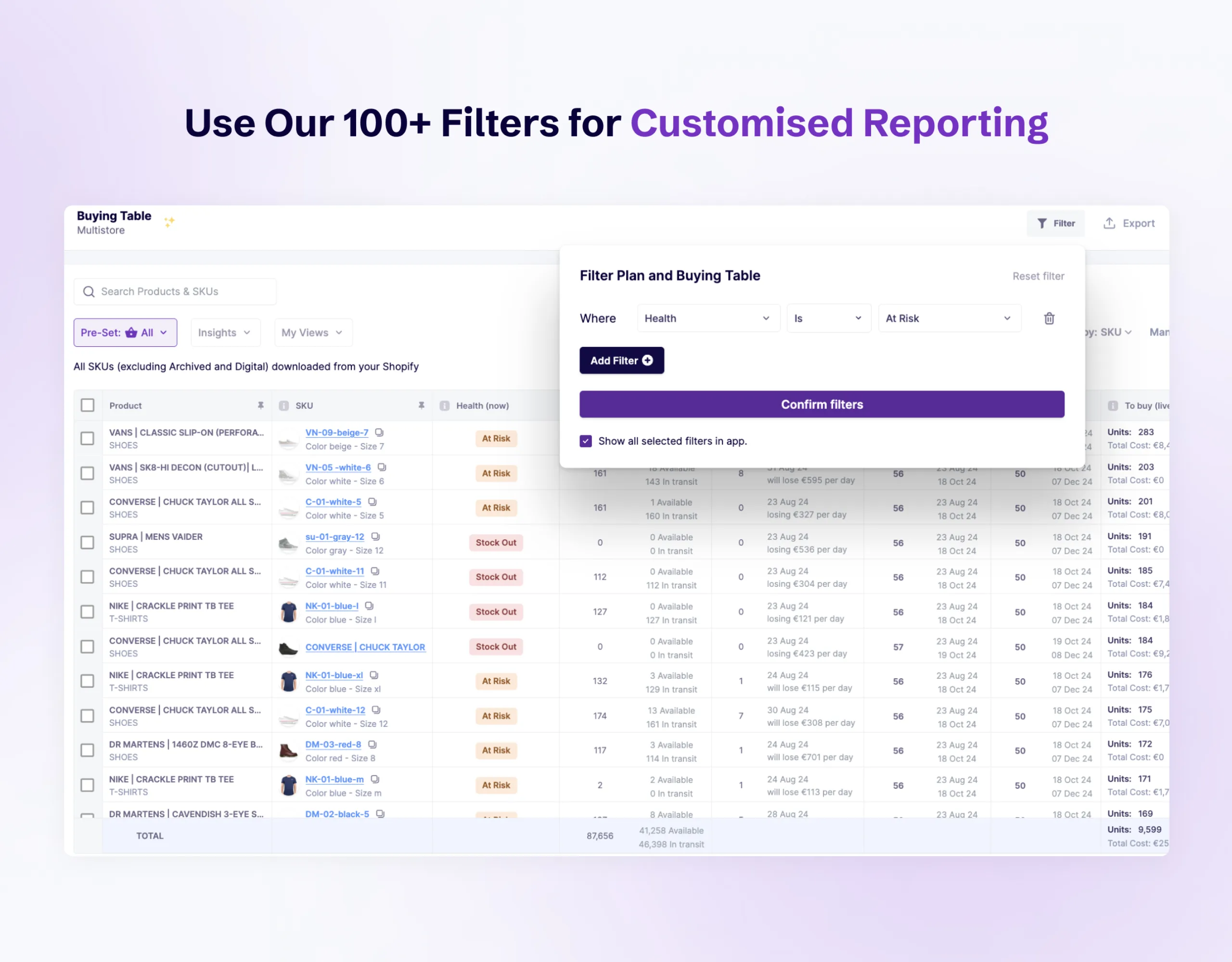Expand the My Views dropdown
The height and width of the screenshot is (962, 1232).
pos(313,333)
